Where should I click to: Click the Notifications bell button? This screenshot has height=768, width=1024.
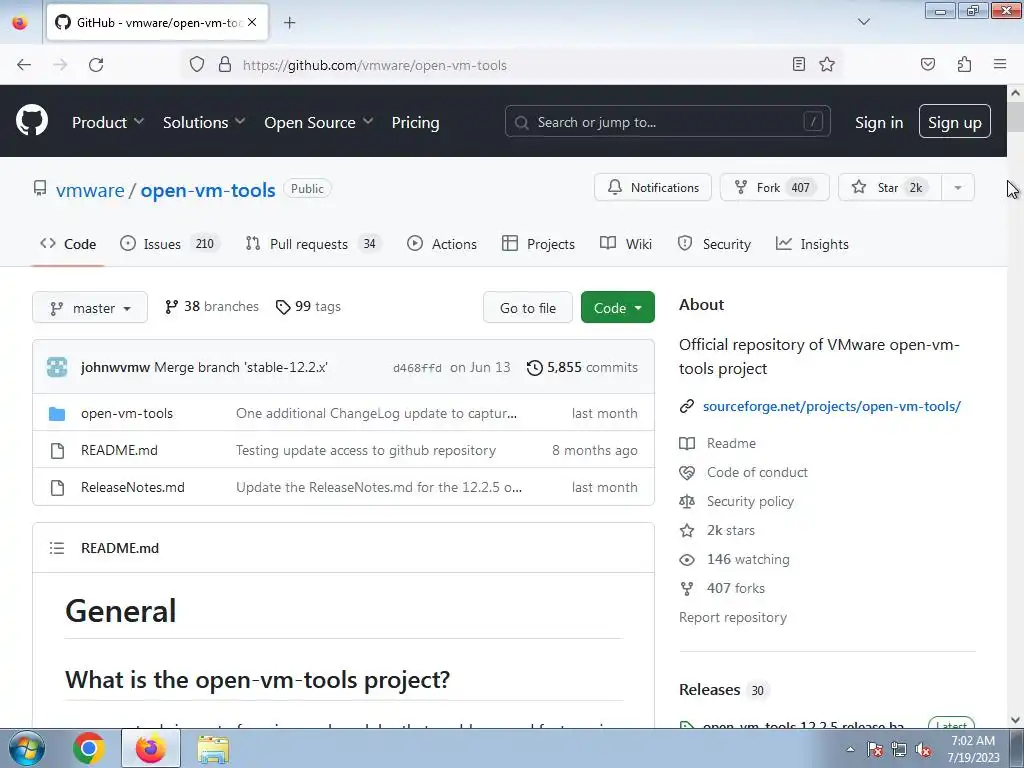coord(652,187)
